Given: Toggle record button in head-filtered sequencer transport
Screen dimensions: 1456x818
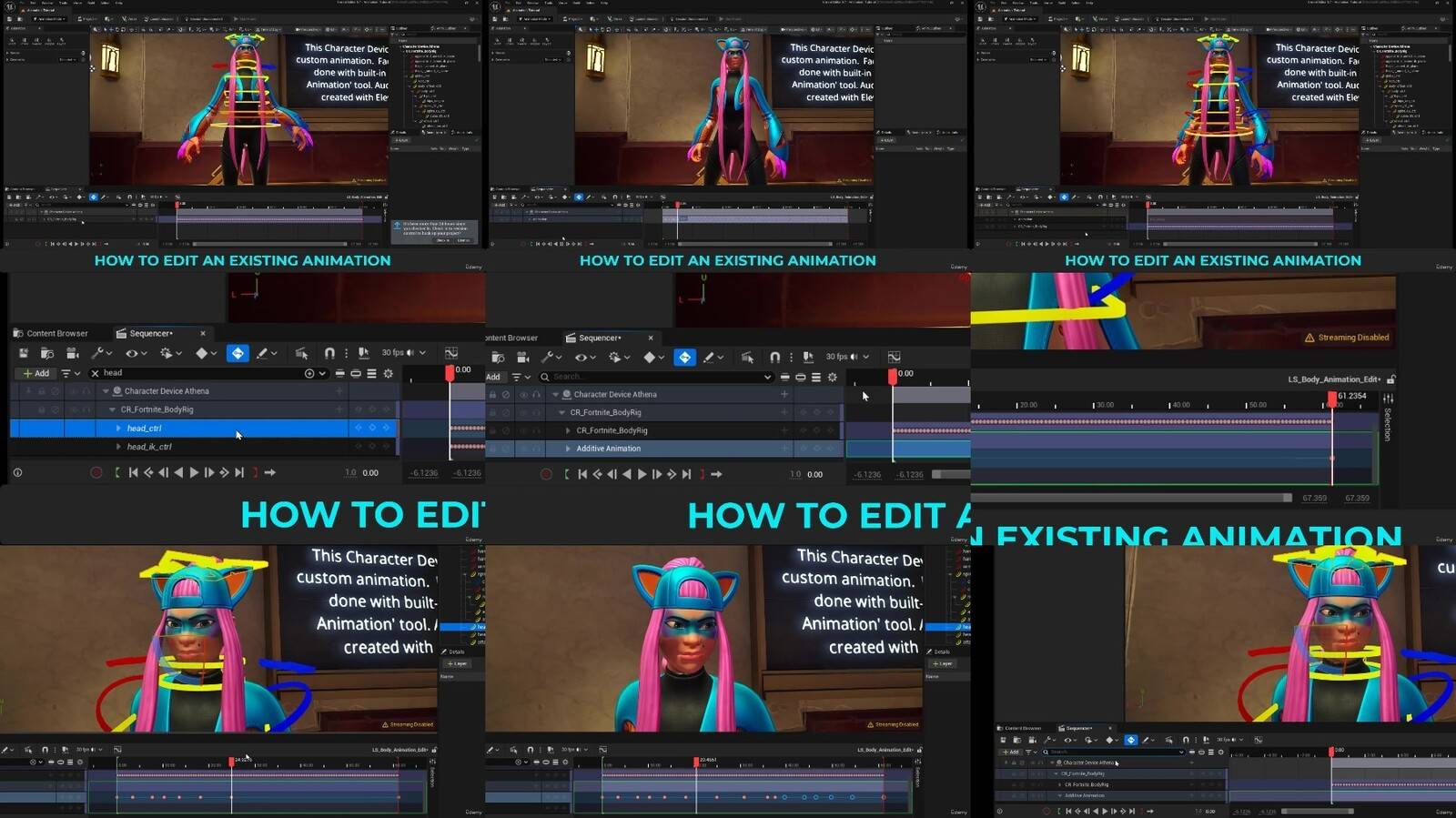Looking at the screenshot, I should click(x=96, y=472).
